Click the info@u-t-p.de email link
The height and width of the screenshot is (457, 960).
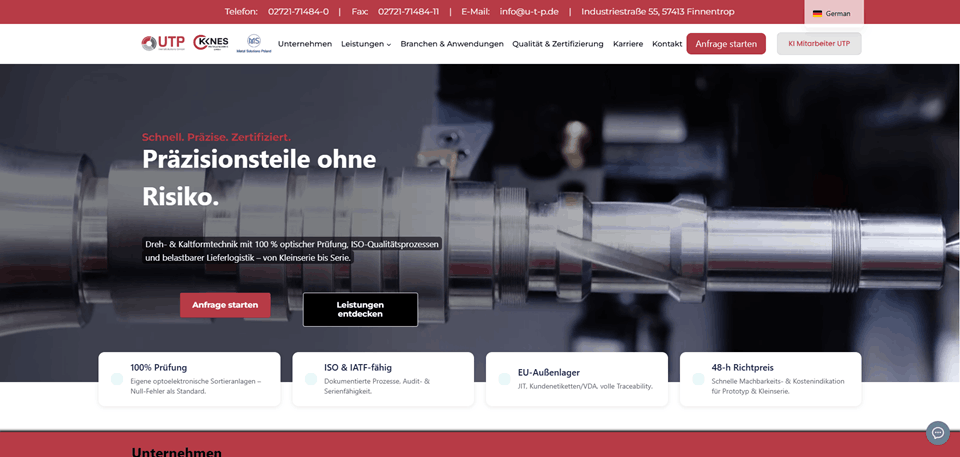[528, 12]
